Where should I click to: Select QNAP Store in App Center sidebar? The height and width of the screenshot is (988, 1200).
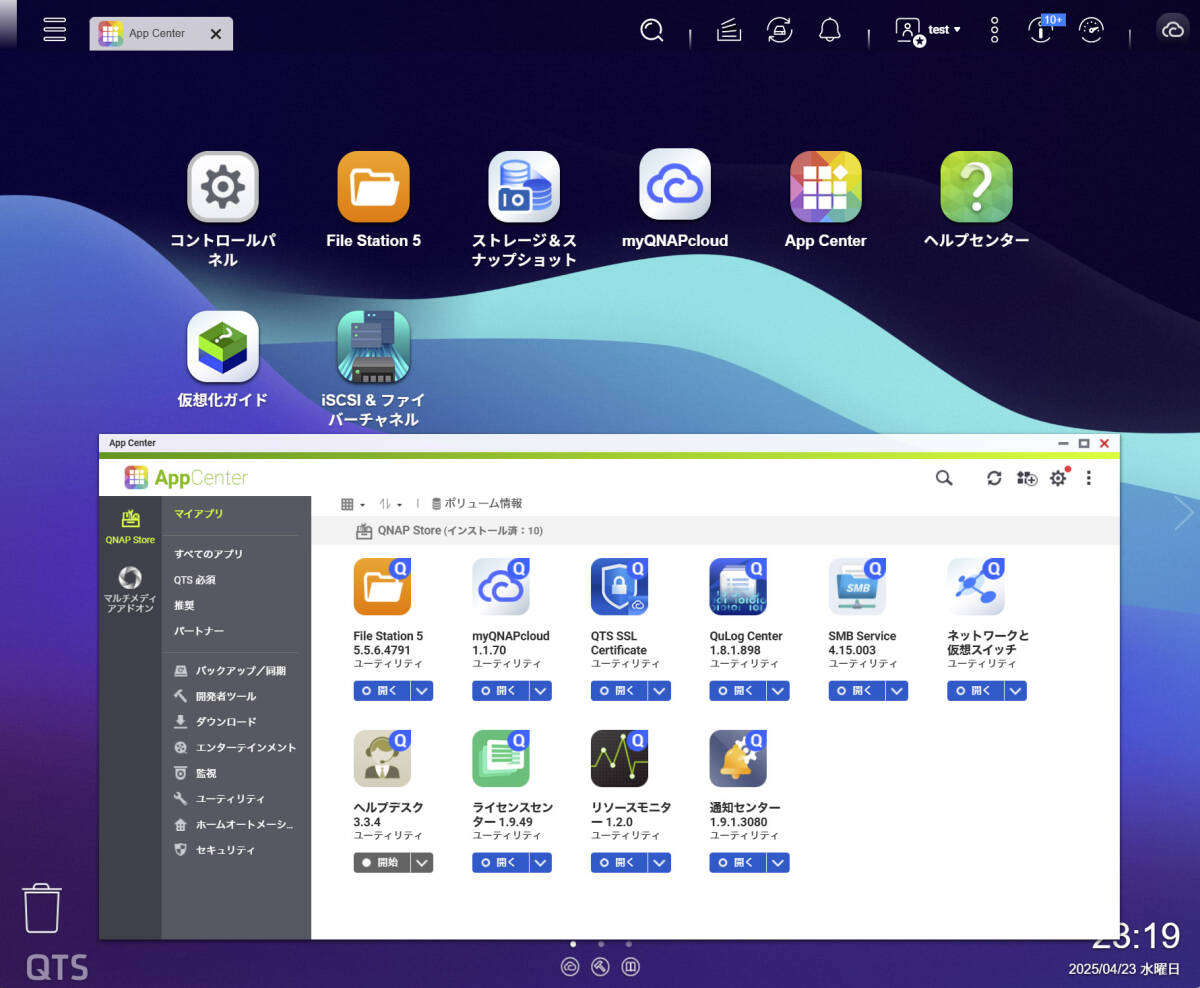click(x=130, y=527)
